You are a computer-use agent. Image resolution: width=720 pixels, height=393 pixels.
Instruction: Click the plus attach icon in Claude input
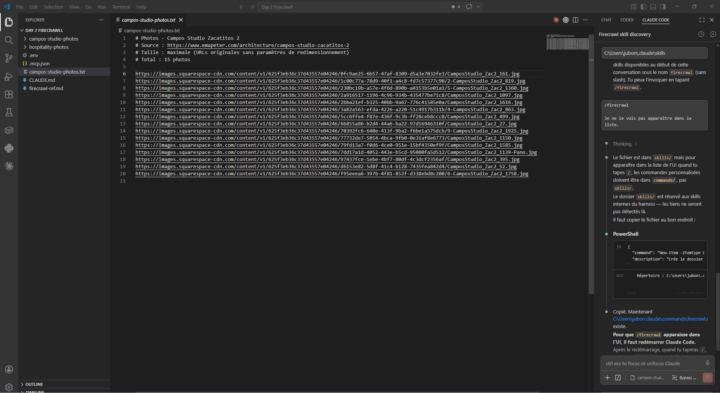point(607,378)
